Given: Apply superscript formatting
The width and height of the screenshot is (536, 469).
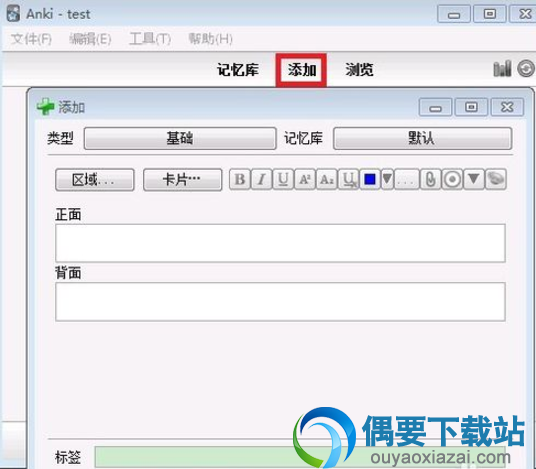Looking at the screenshot, I should point(305,179).
